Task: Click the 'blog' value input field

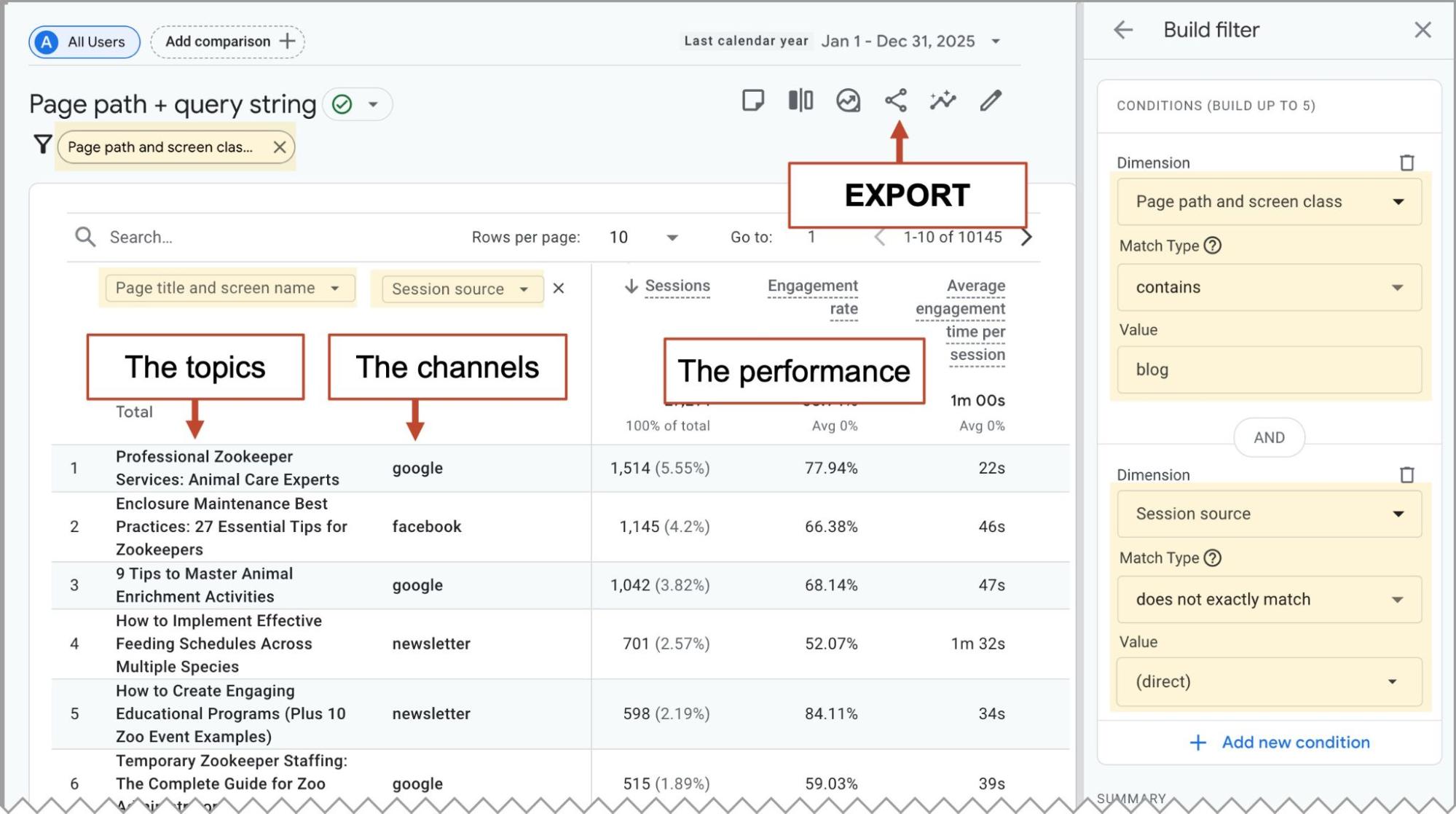Action: coord(1269,369)
